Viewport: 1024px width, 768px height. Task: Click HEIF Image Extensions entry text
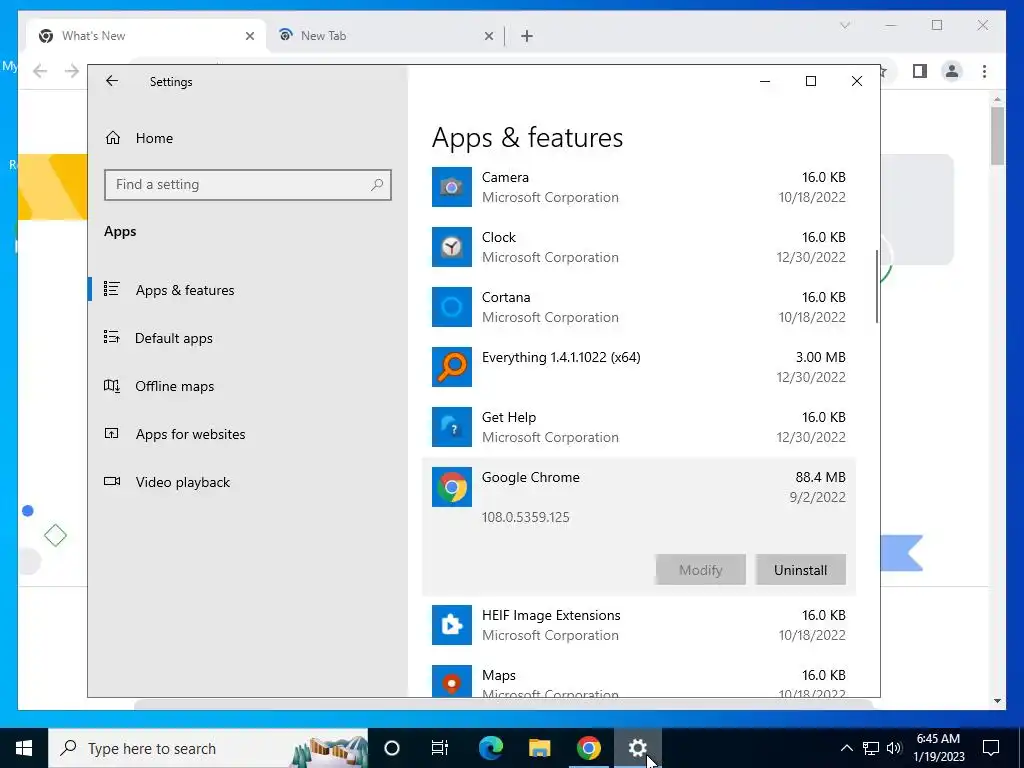pos(551,615)
